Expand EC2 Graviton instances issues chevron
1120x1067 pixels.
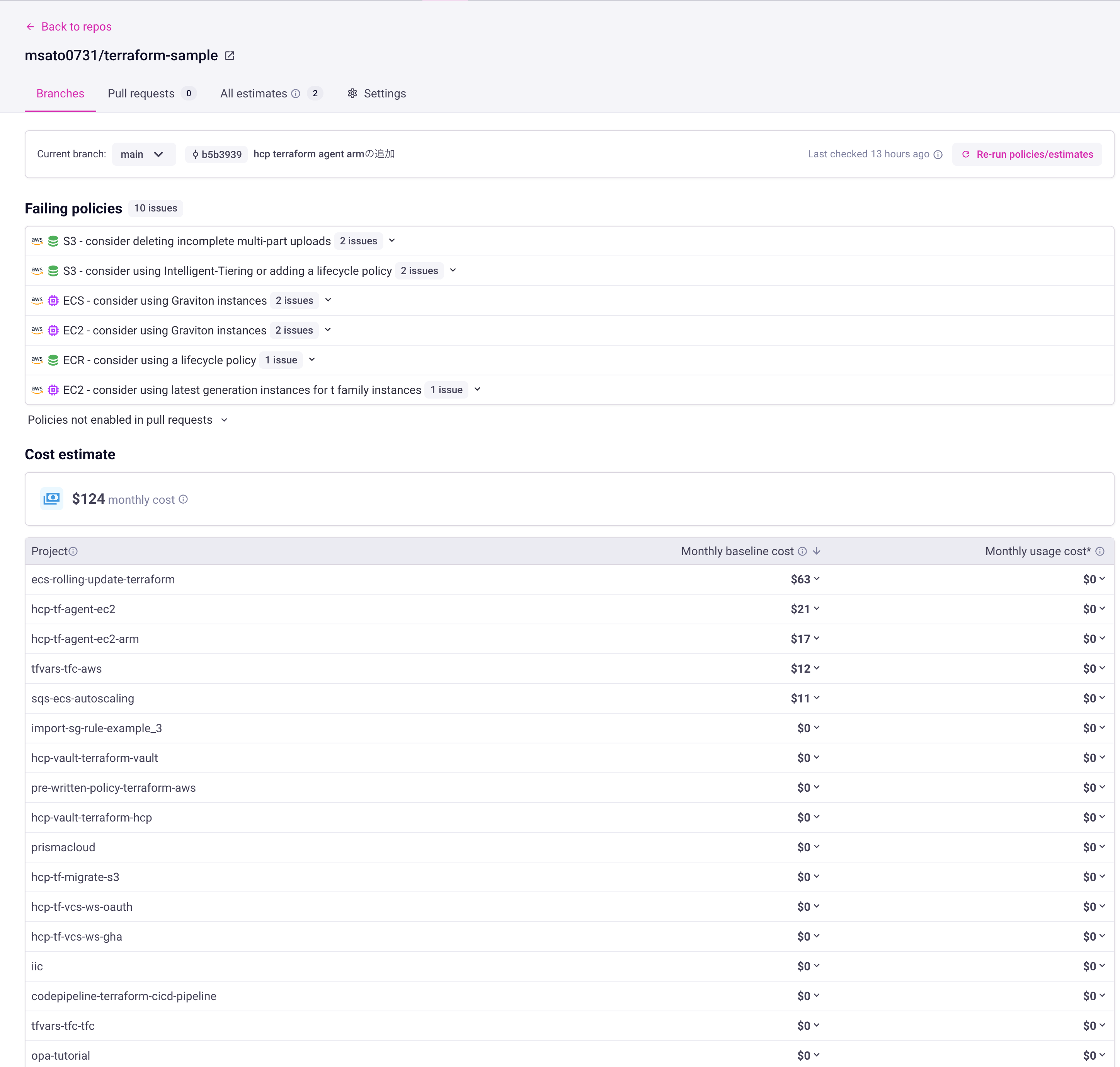pyautogui.click(x=328, y=330)
